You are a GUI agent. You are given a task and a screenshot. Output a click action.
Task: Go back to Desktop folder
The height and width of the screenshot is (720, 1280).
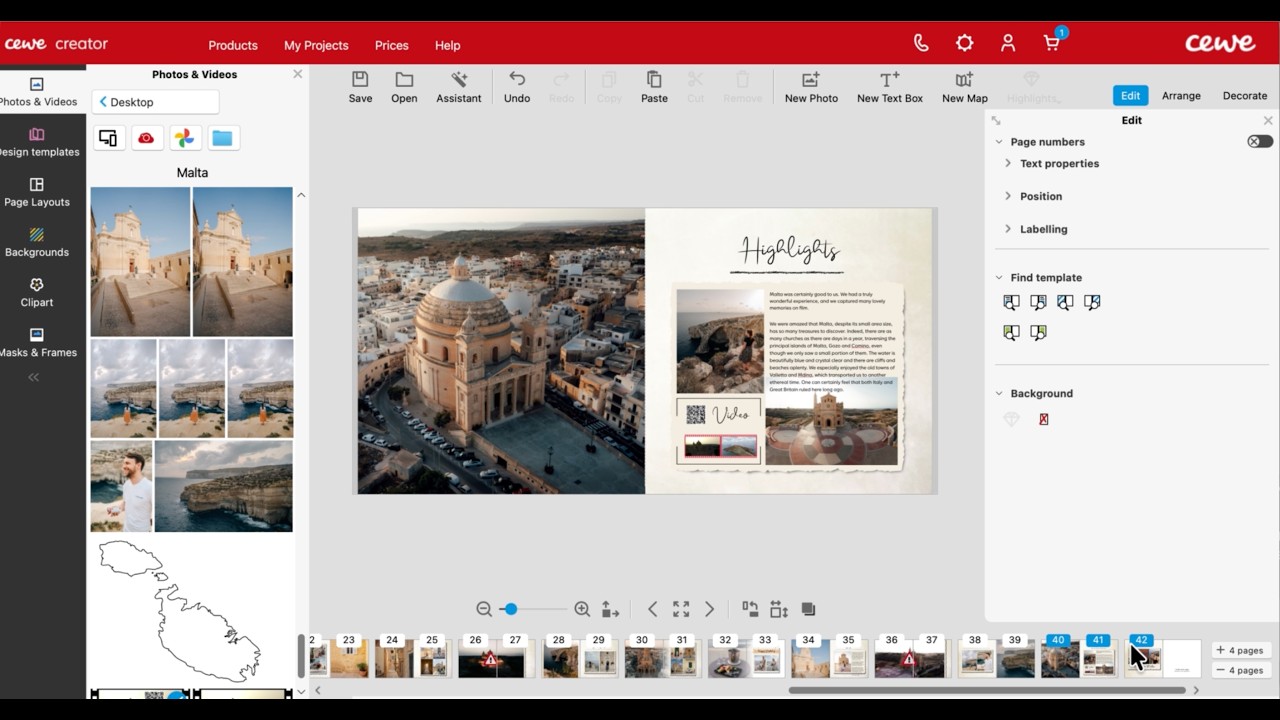click(156, 102)
